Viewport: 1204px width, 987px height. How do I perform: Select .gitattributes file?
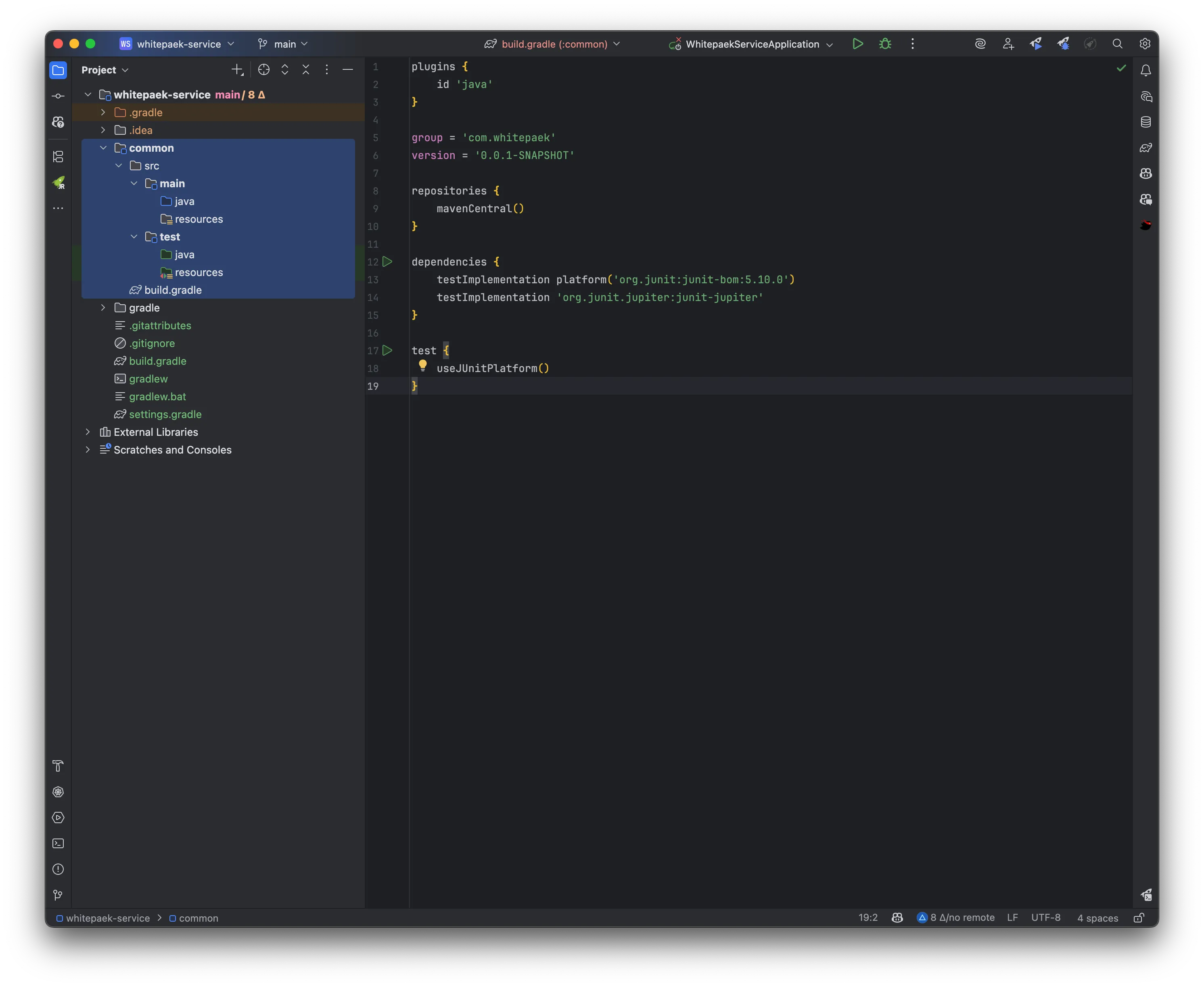coord(160,326)
